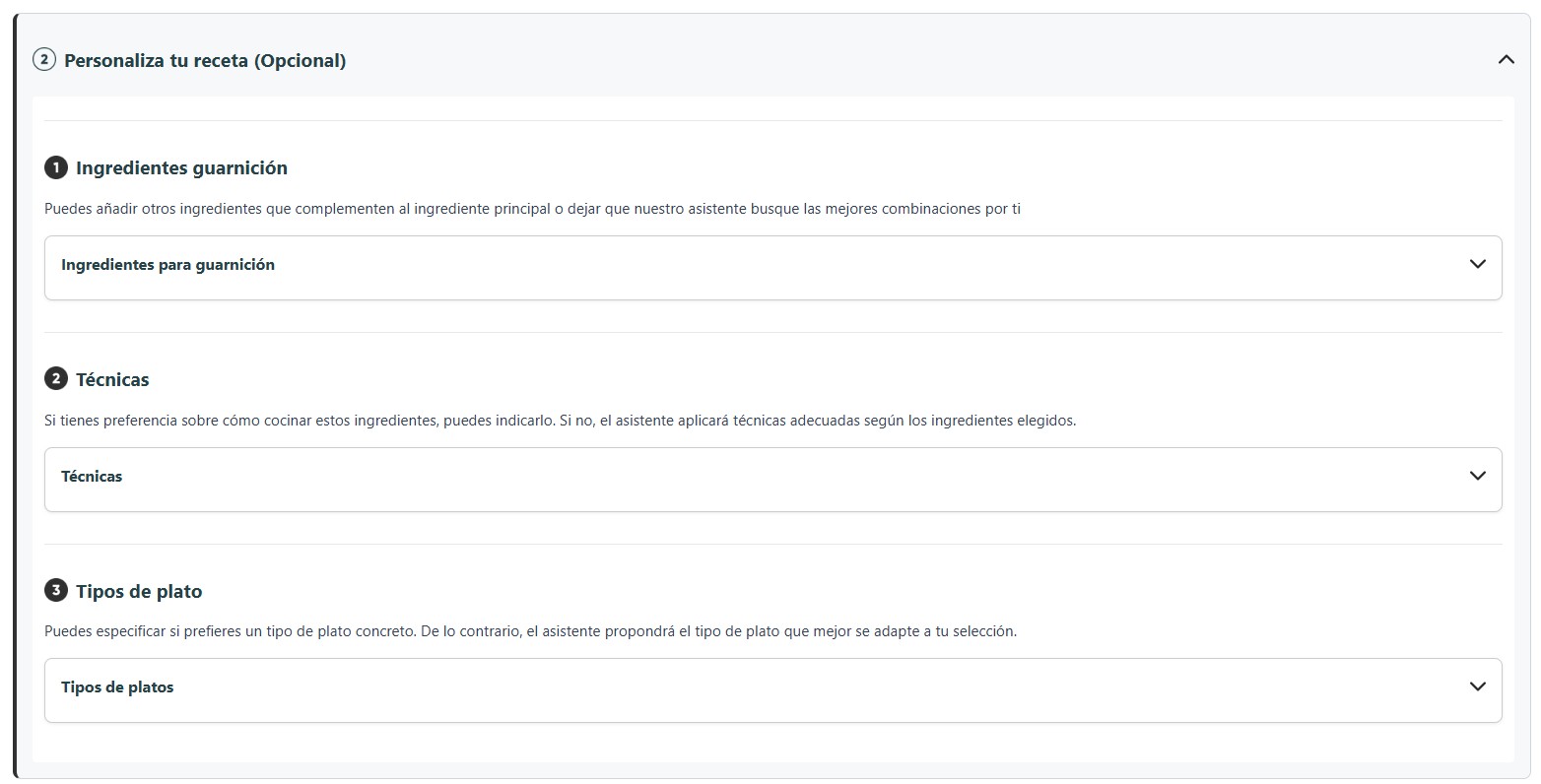The width and height of the screenshot is (1541, 784).
Task: Click the description about cómo cocinar estos ingredientes
Action: [x=560, y=420]
